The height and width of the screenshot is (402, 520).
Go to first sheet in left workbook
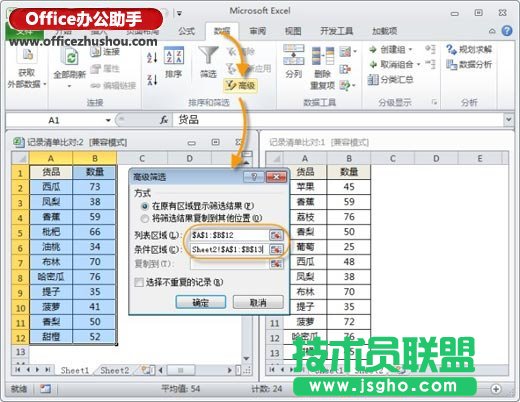tap(18, 370)
